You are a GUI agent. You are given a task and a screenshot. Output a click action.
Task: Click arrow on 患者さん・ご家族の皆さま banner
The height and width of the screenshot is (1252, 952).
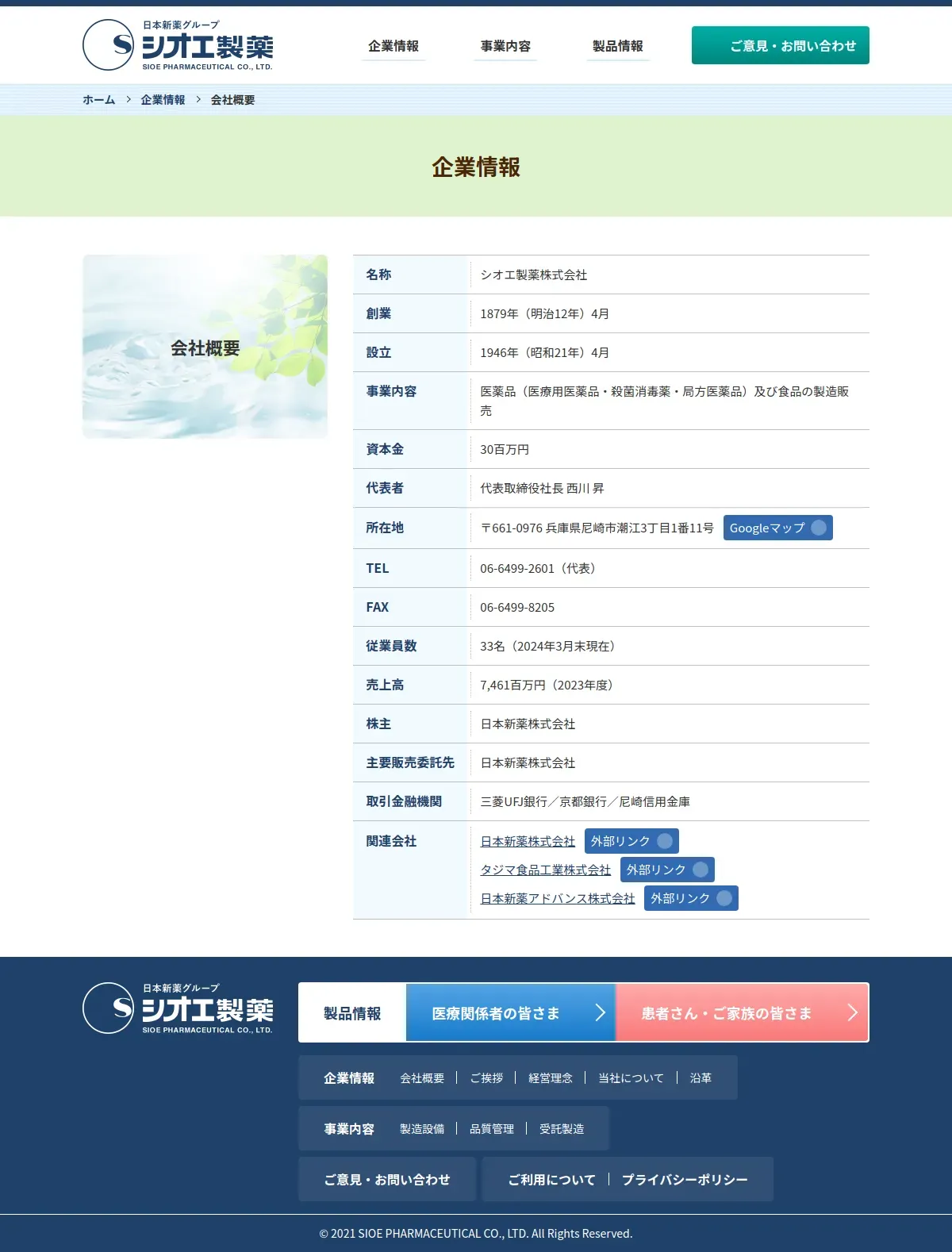(853, 1012)
